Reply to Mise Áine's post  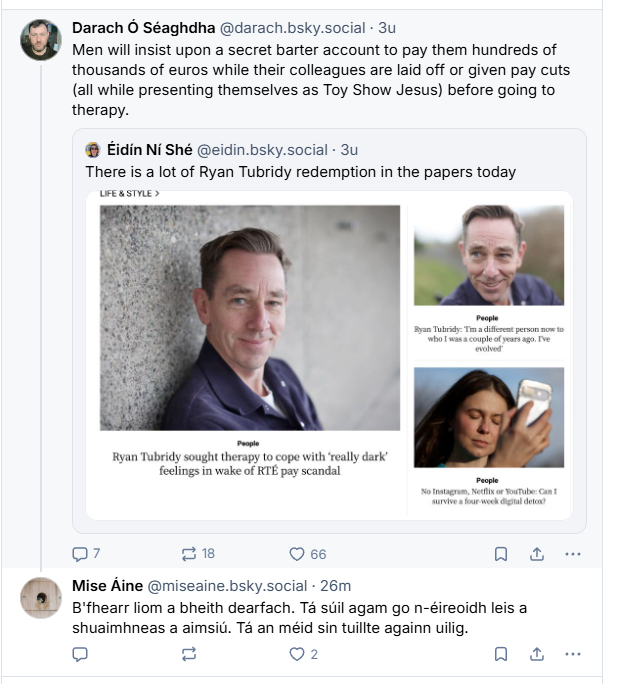click(x=81, y=654)
